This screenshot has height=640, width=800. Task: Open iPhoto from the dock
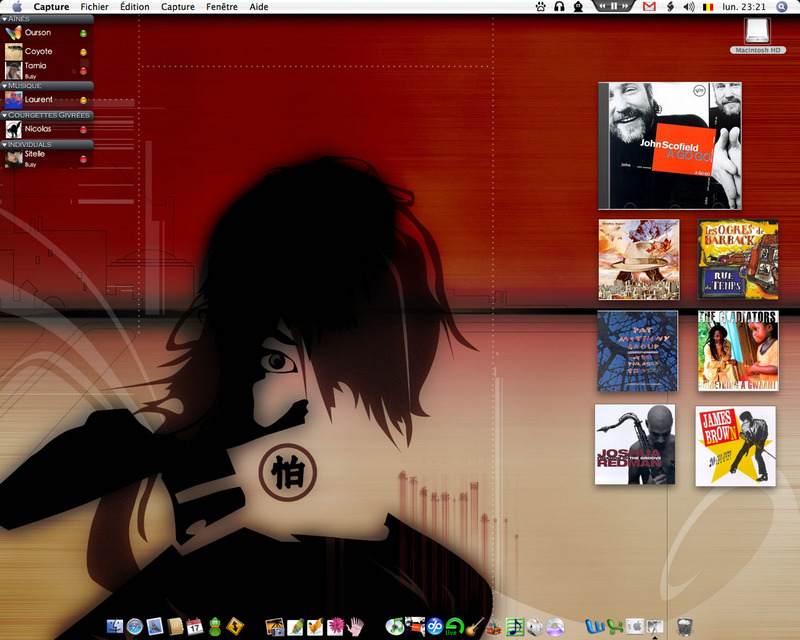pos(275,626)
